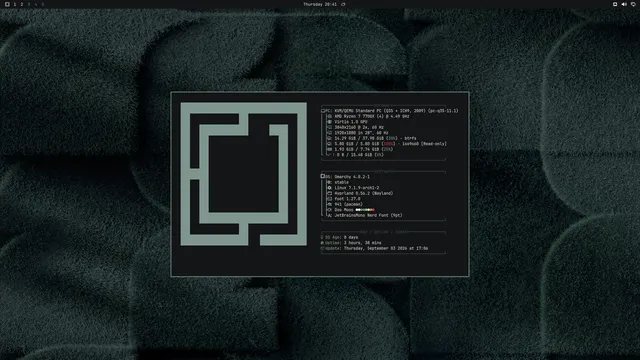Click the 1920x1080 in 28" display line
The image size is (640, 360).
pos(358,133)
